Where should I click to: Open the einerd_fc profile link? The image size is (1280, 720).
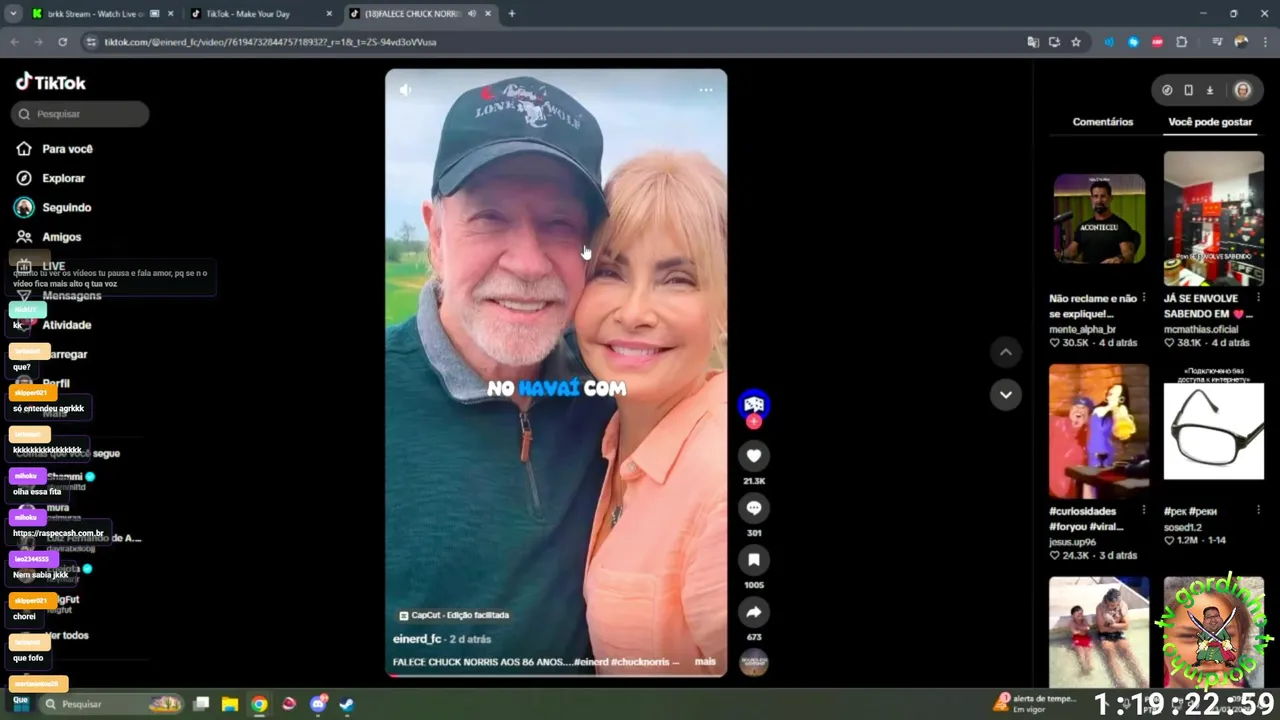click(417, 639)
